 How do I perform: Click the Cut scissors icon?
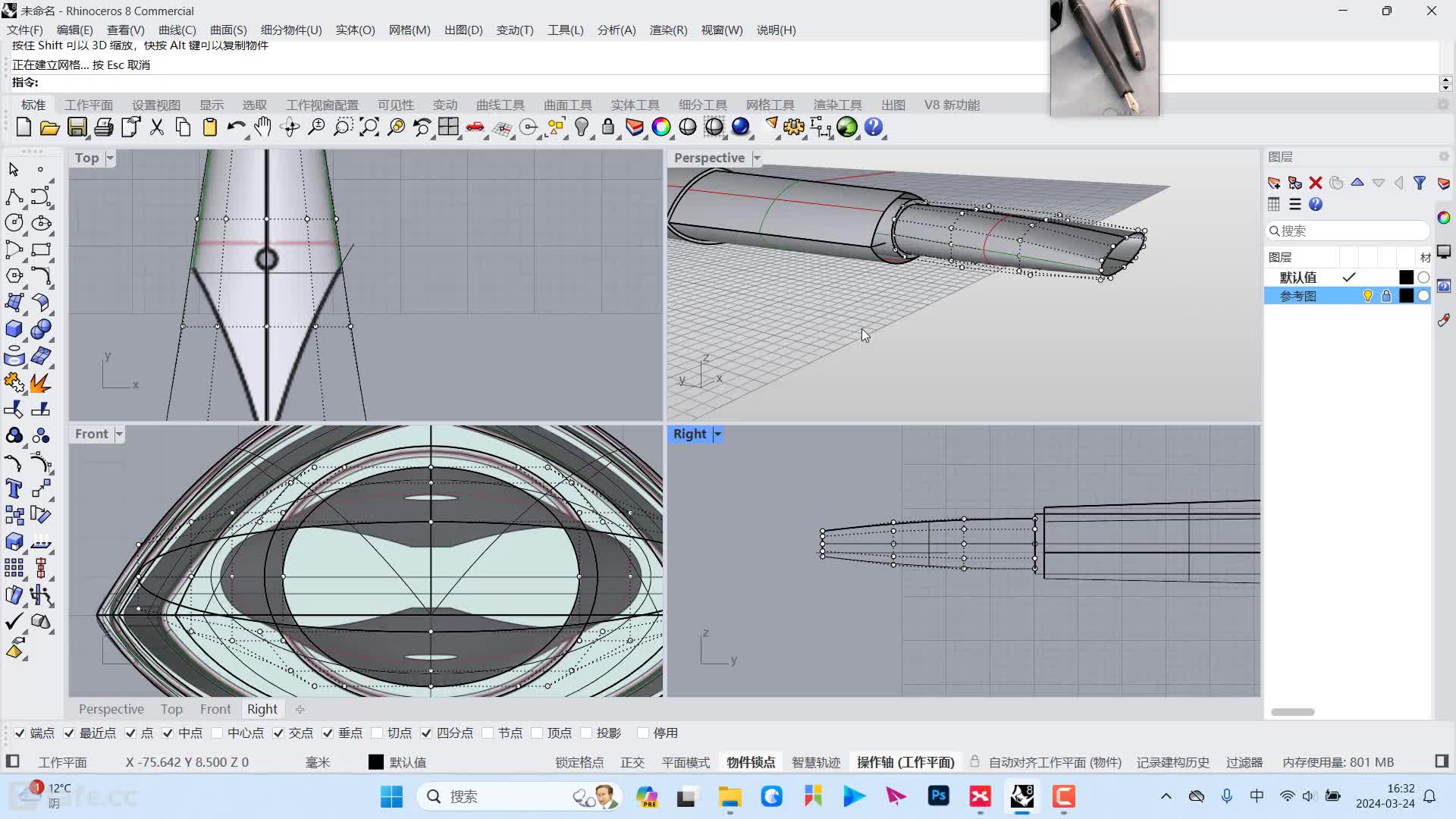[x=157, y=127]
